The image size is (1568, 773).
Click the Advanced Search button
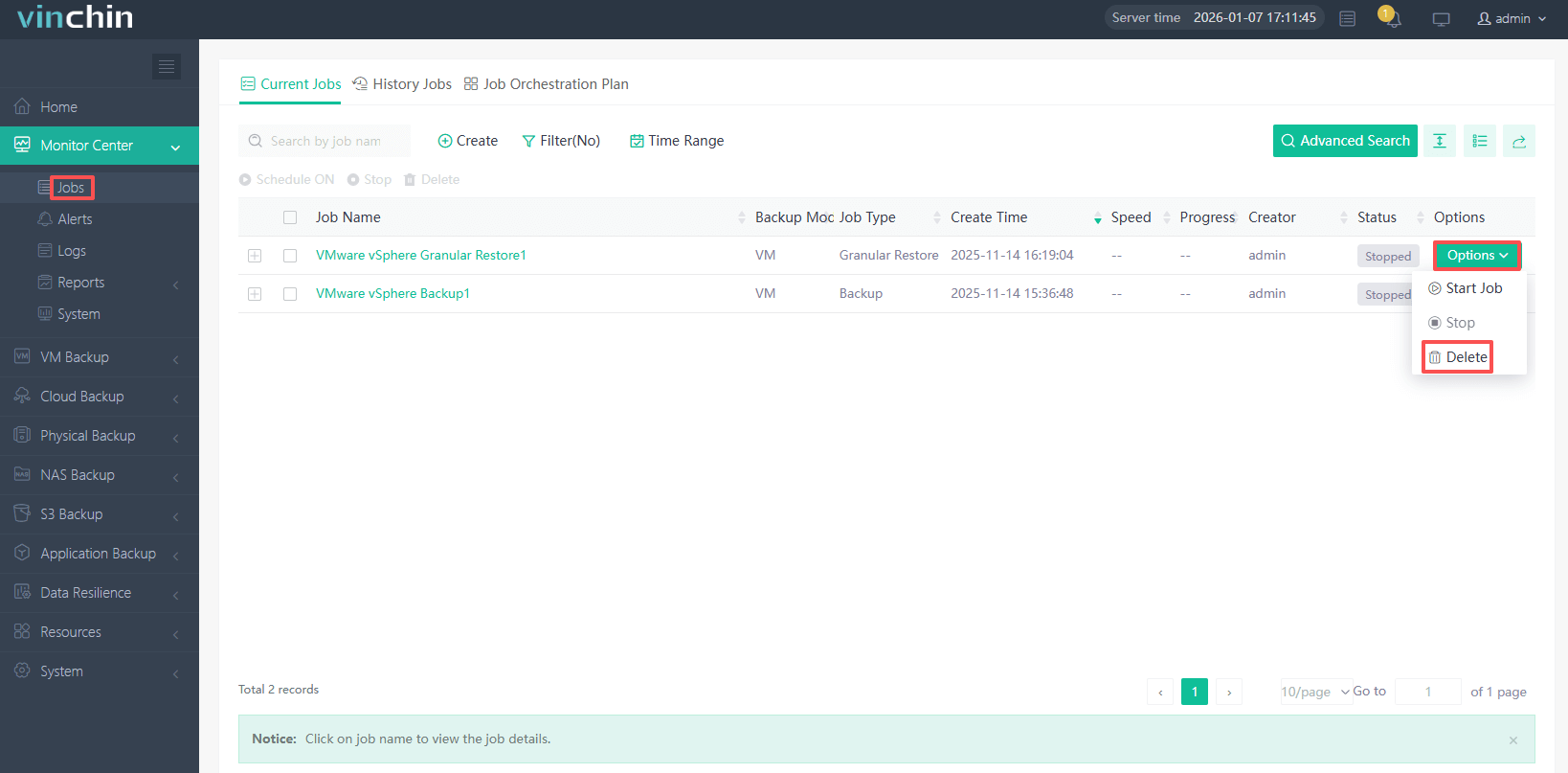tap(1344, 141)
